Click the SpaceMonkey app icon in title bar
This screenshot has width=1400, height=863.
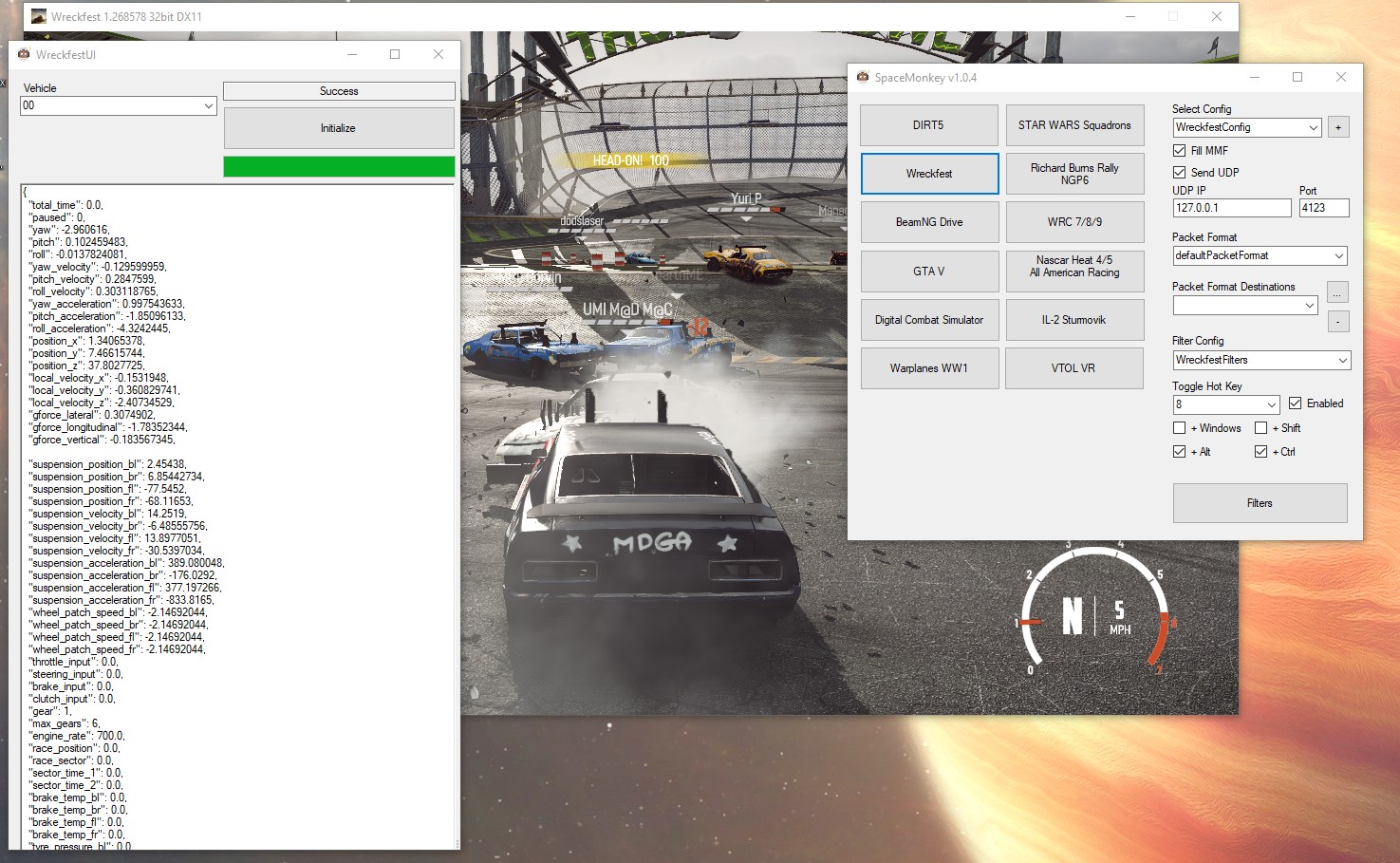coord(862,77)
